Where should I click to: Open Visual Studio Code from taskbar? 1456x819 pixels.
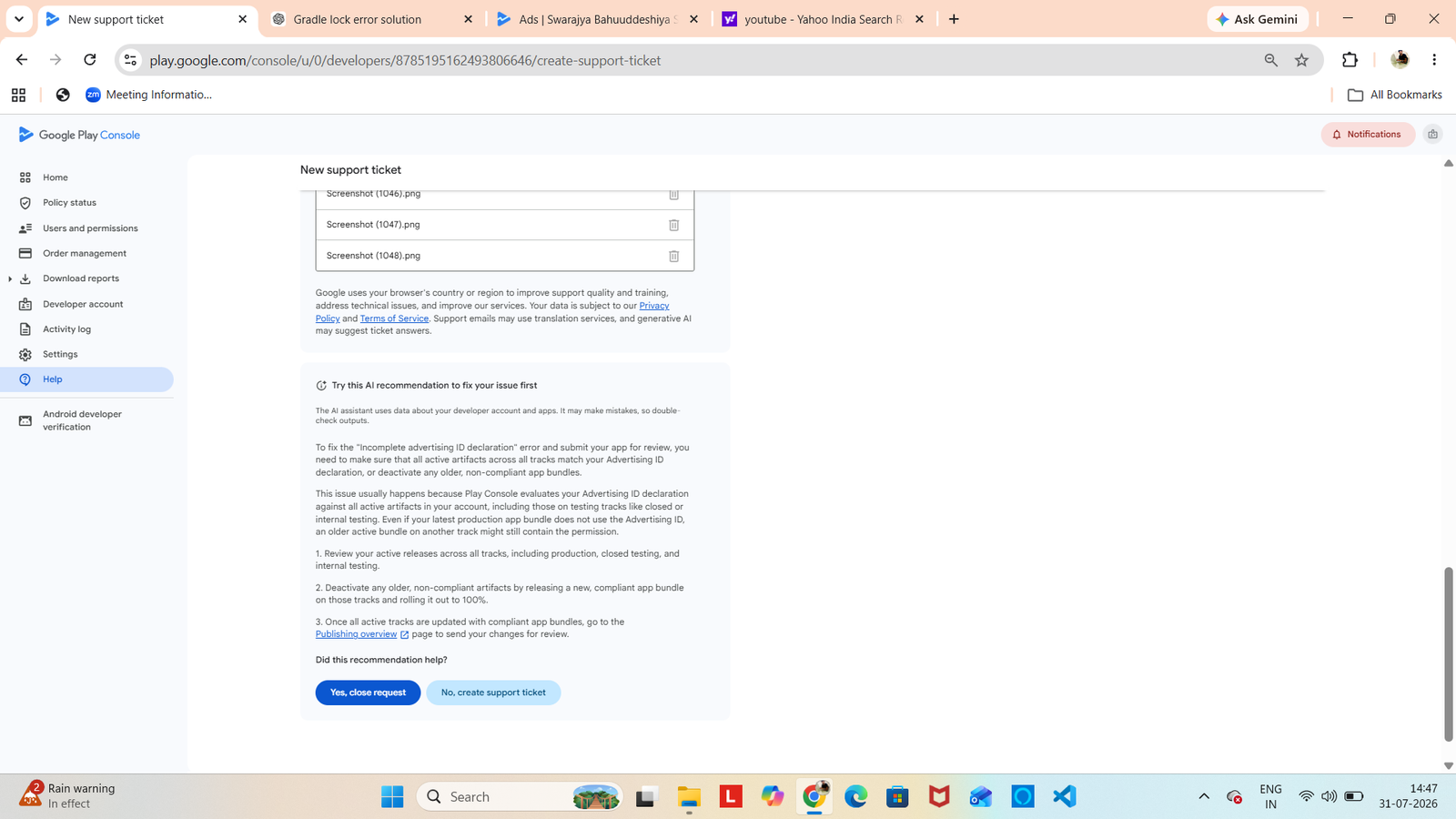coord(1065,797)
